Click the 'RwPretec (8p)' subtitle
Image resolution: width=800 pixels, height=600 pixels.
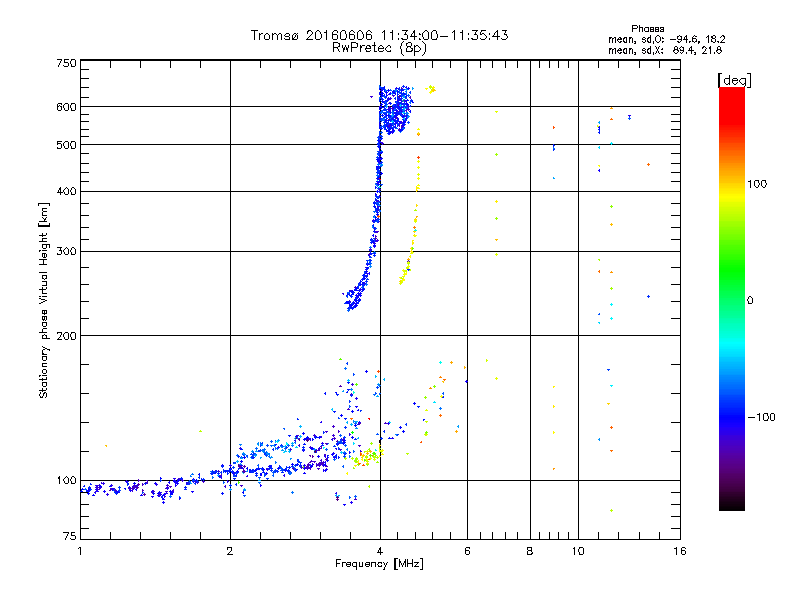click(x=379, y=48)
